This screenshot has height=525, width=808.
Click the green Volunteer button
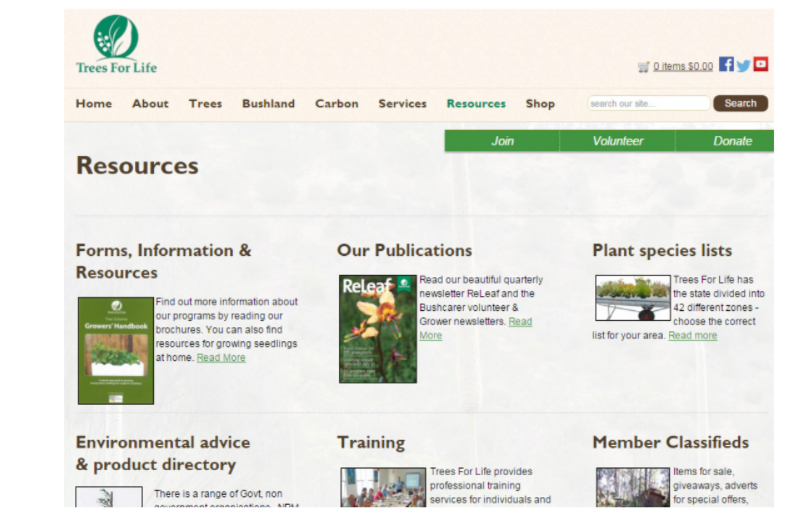[617, 141]
